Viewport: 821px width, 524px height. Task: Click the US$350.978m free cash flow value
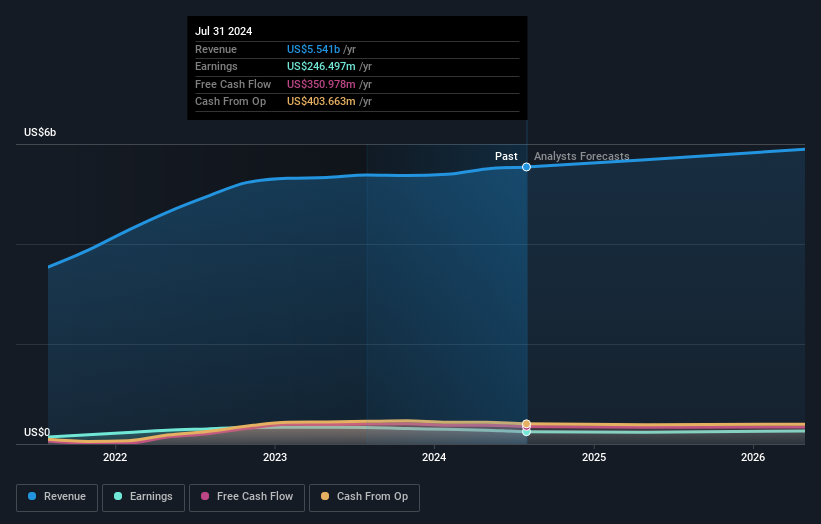pos(321,84)
